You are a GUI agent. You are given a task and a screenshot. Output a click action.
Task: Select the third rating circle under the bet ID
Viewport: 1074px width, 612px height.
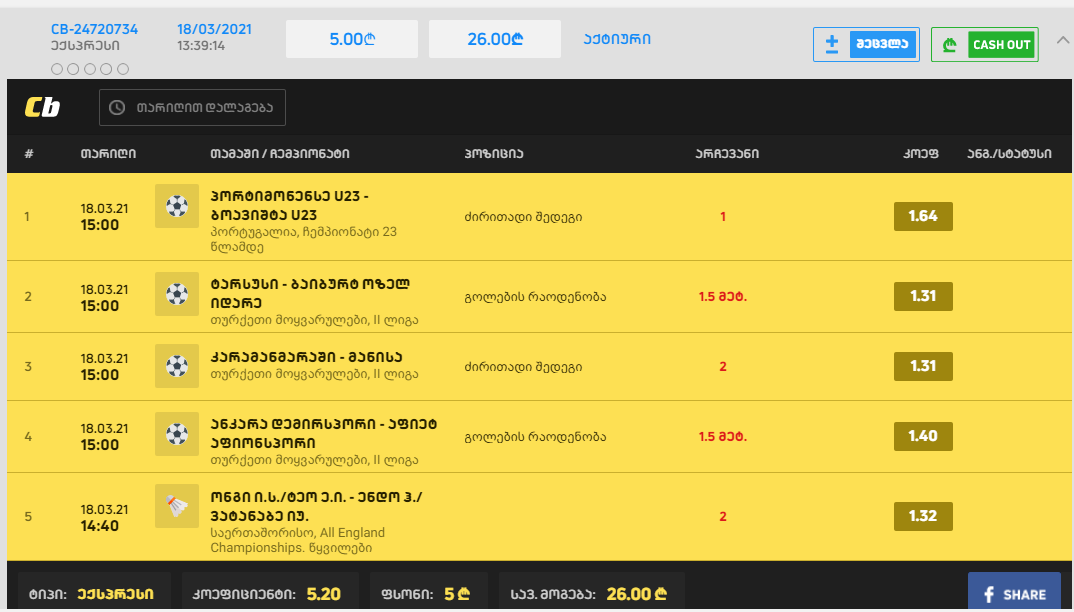[x=90, y=69]
